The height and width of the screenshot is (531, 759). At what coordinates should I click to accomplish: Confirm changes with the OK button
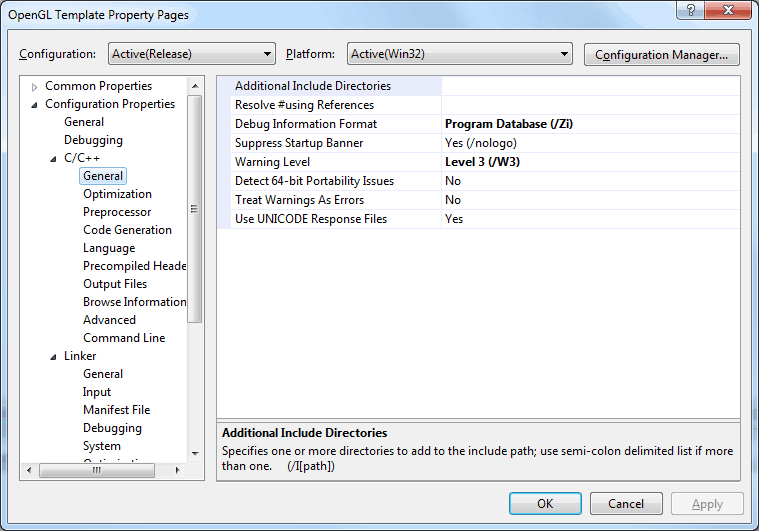[x=545, y=504]
